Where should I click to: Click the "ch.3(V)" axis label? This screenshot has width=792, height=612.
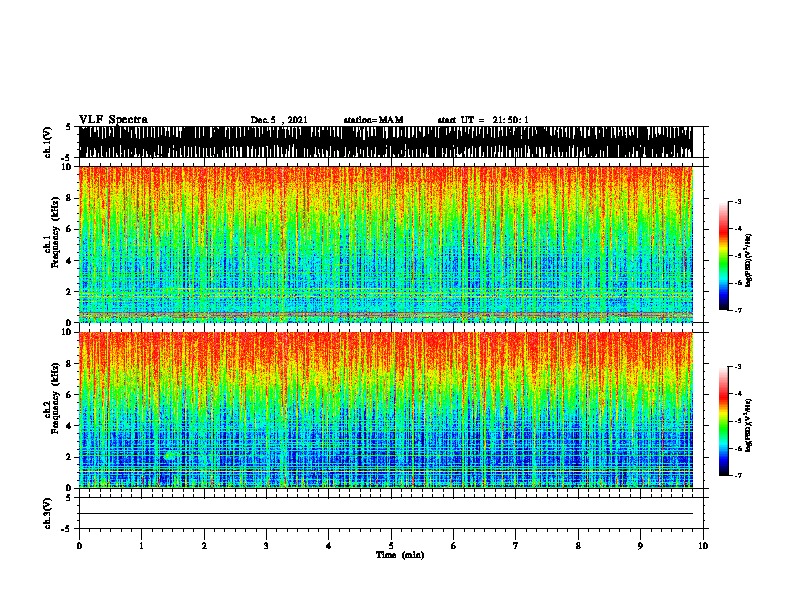click(47, 514)
